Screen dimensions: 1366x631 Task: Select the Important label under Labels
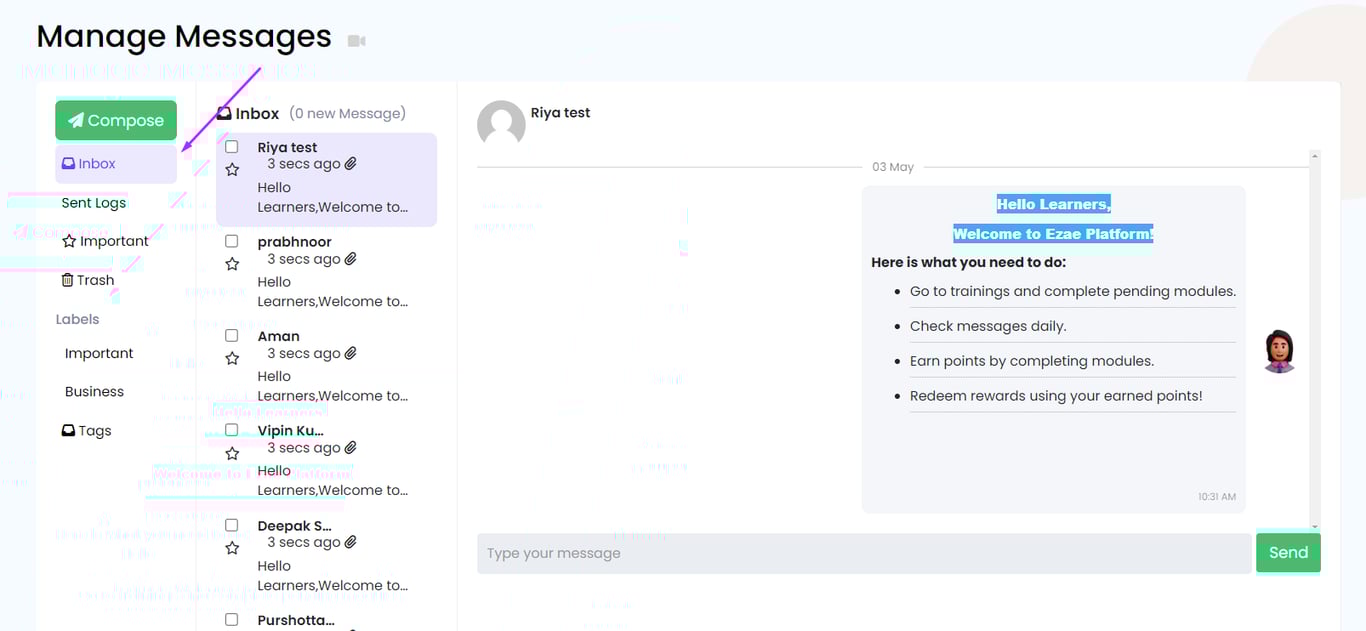pos(99,353)
